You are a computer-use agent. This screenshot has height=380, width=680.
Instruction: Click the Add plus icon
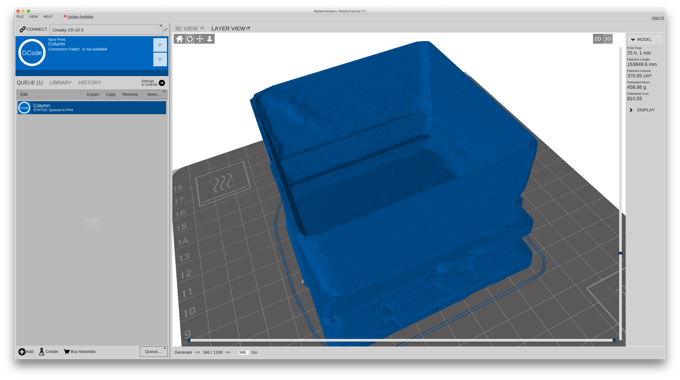pyautogui.click(x=21, y=351)
